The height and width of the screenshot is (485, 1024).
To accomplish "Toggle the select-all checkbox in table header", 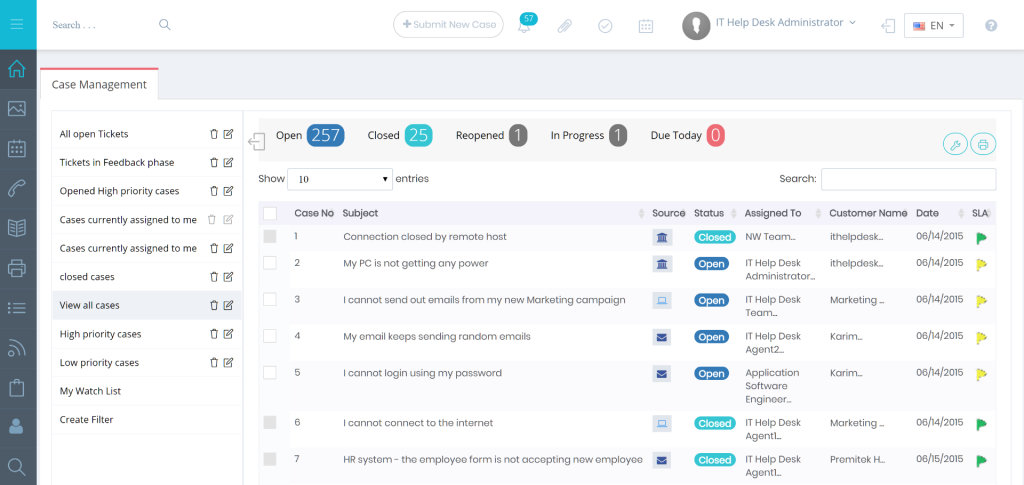I will tap(269, 213).
